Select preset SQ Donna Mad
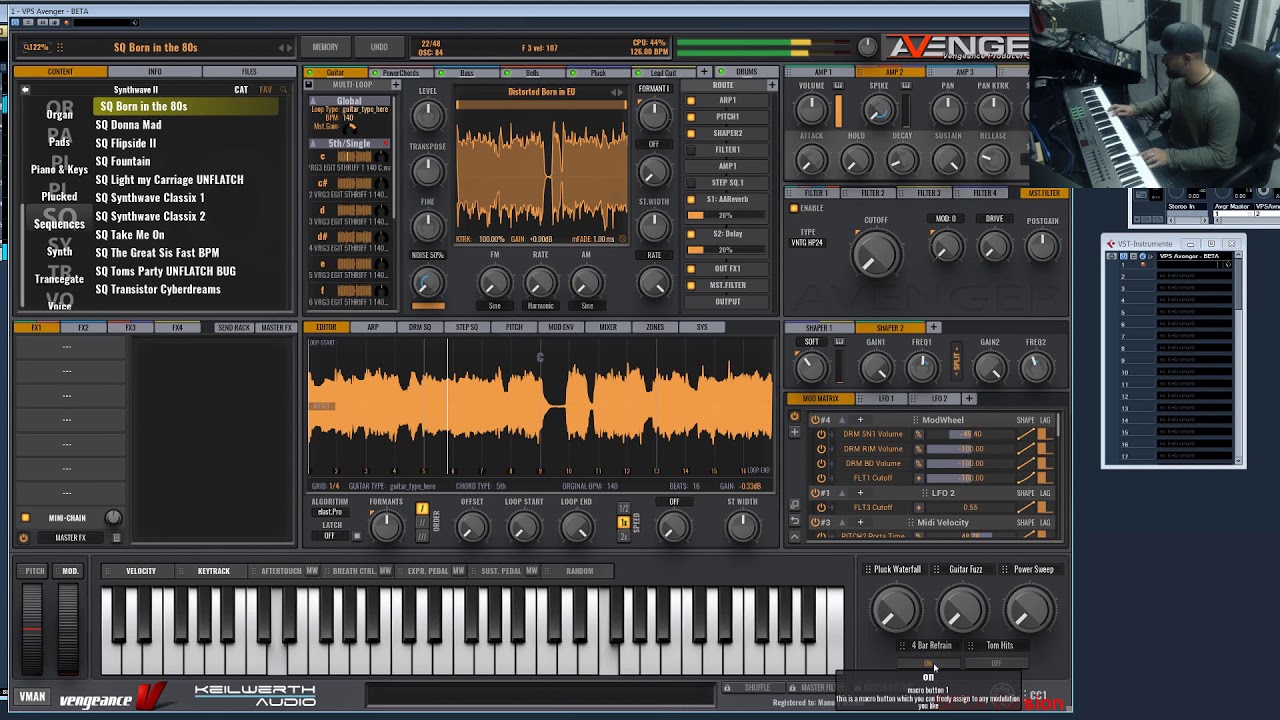The image size is (1280, 720). tap(128, 125)
